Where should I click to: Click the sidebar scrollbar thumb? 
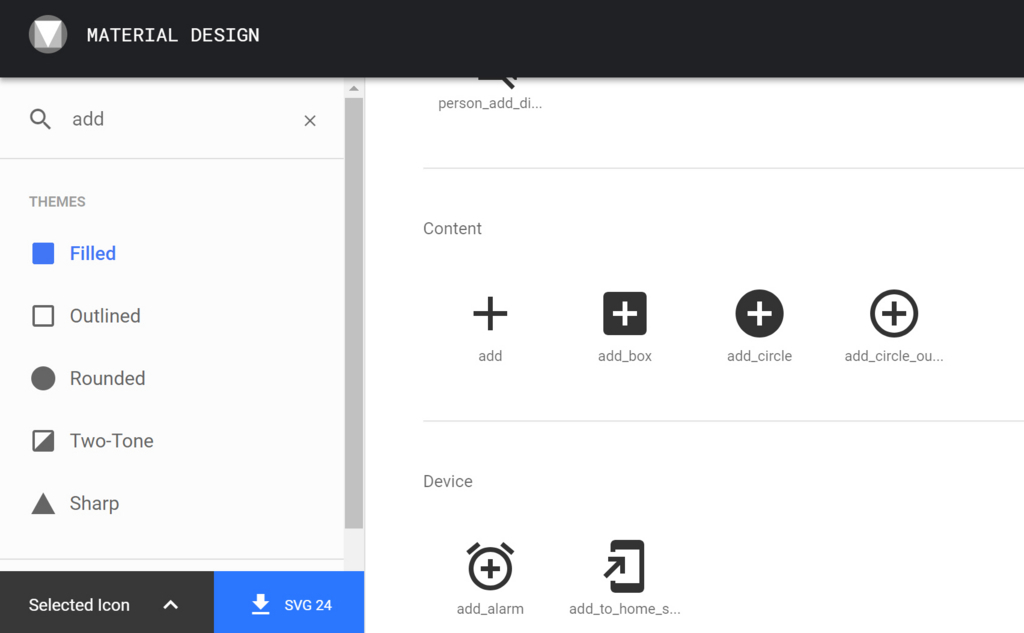point(354,313)
